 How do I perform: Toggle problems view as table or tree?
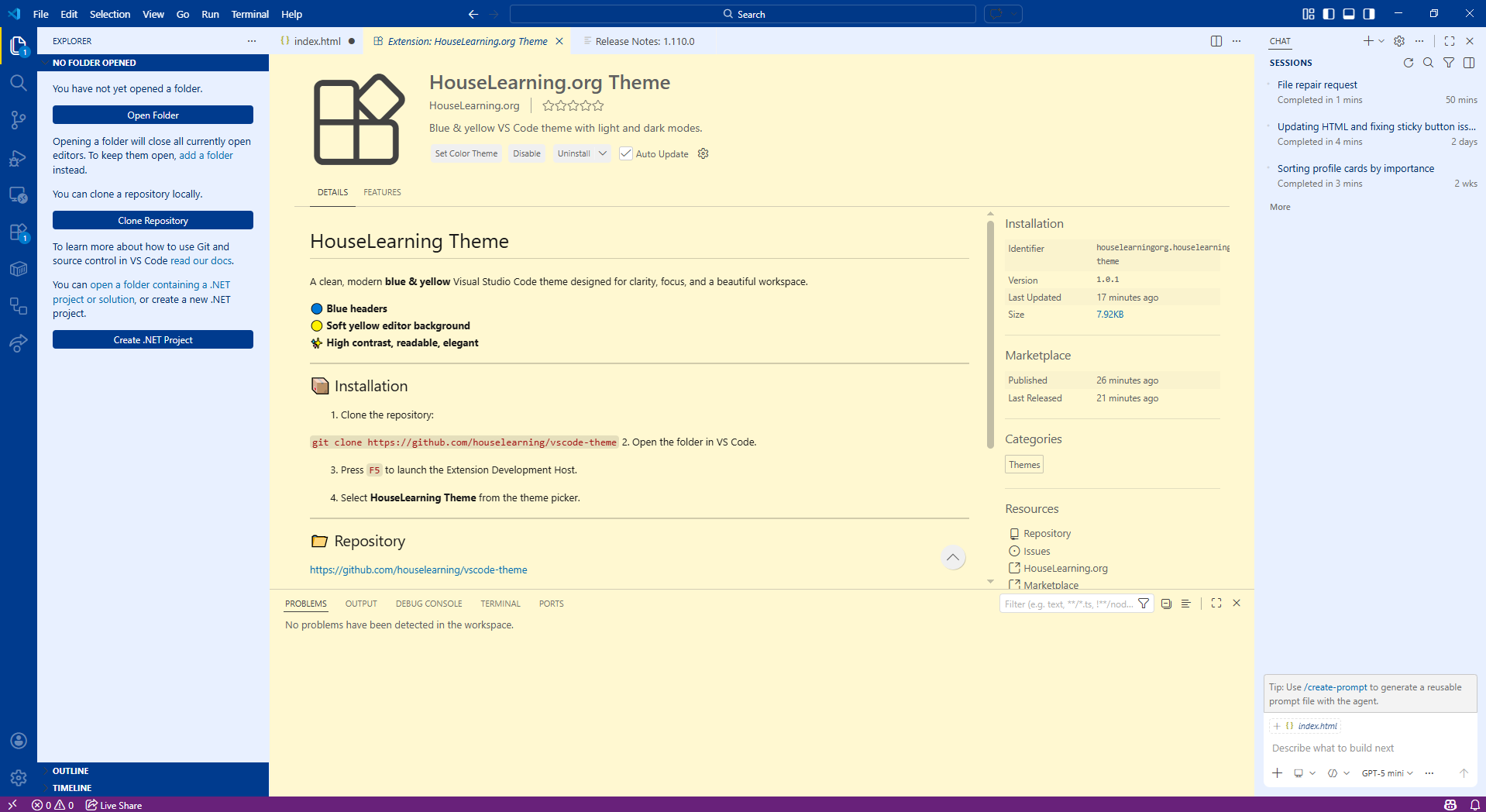coord(1186,604)
